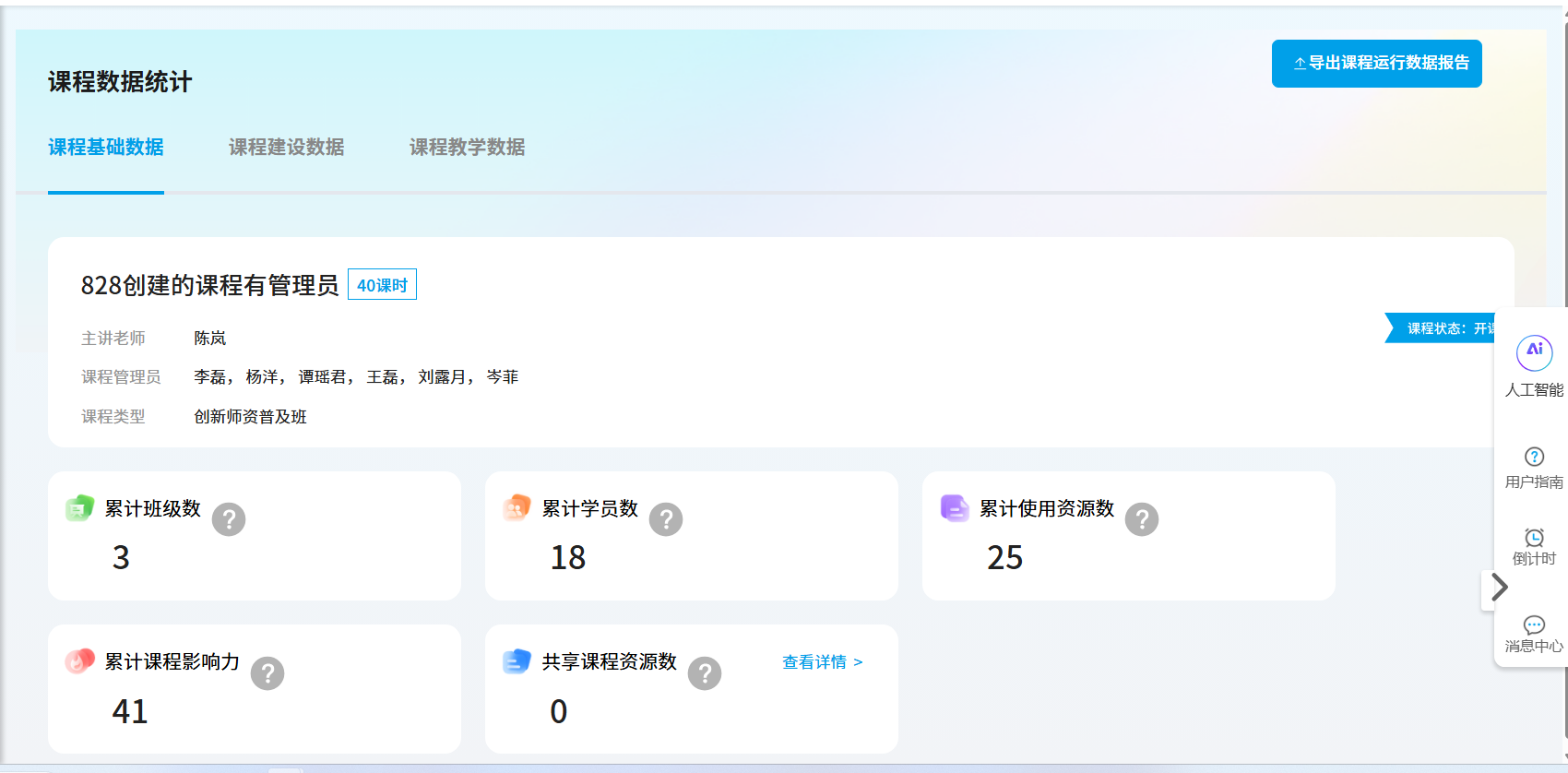This screenshot has width=1568, height=773.
Task: Click the help icon beside 累计使用资源数
Action: tap(1142, 519)
